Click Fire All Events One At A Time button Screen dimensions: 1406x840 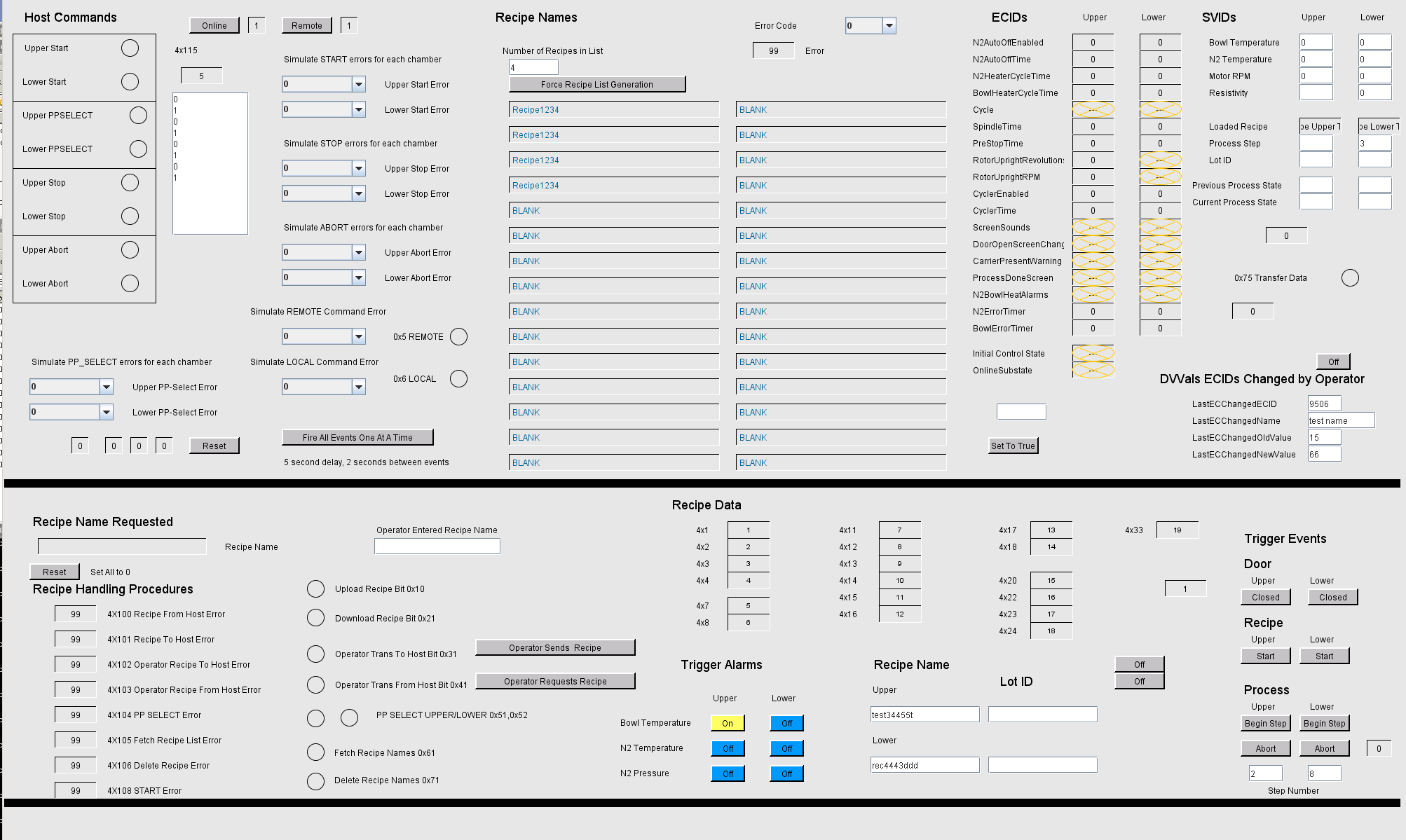point(357,436)
